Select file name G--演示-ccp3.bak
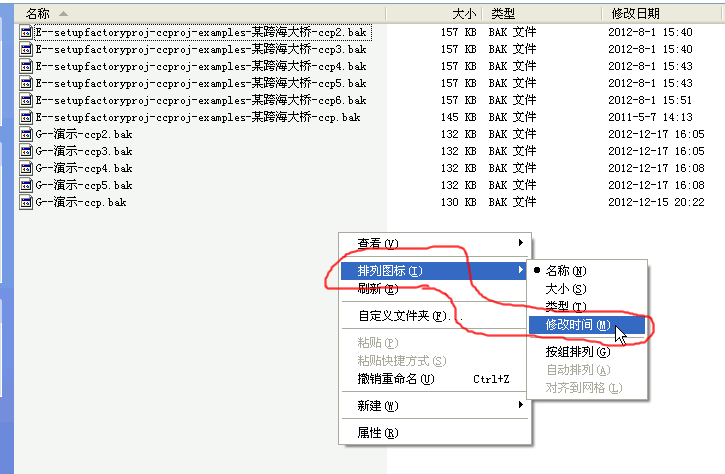This screenshot has height=474, width=725. 84,151
